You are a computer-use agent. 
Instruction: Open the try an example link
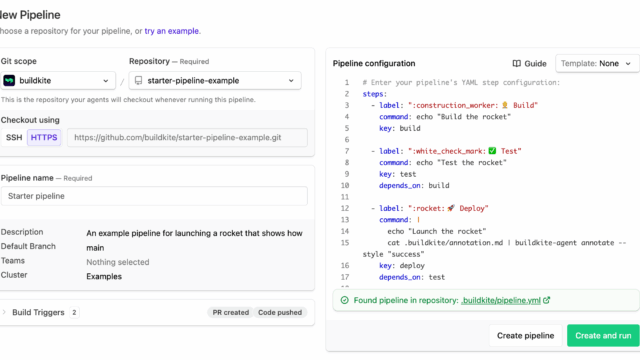pos(171,31)
